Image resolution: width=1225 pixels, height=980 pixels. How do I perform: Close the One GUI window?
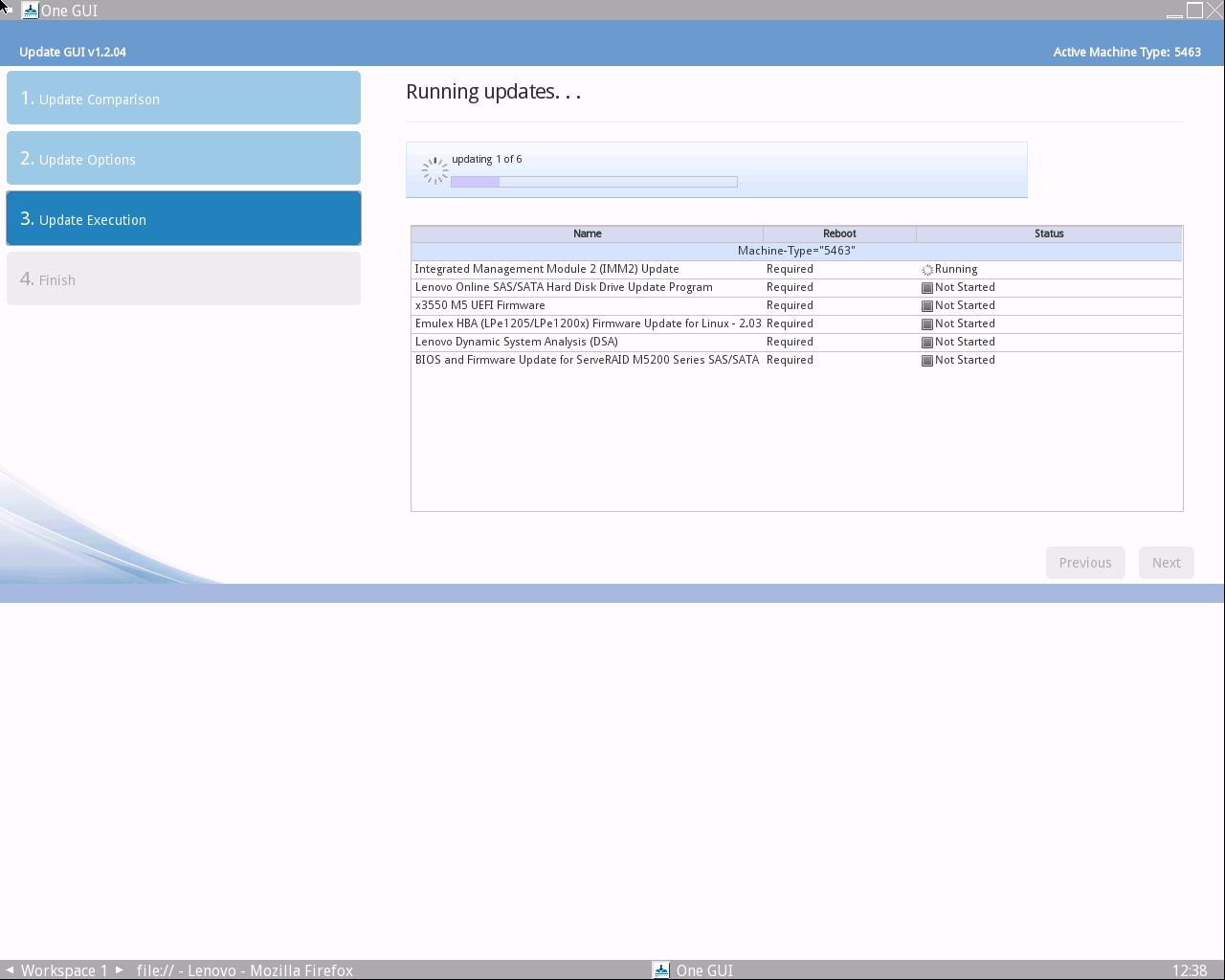point(1214,11)
